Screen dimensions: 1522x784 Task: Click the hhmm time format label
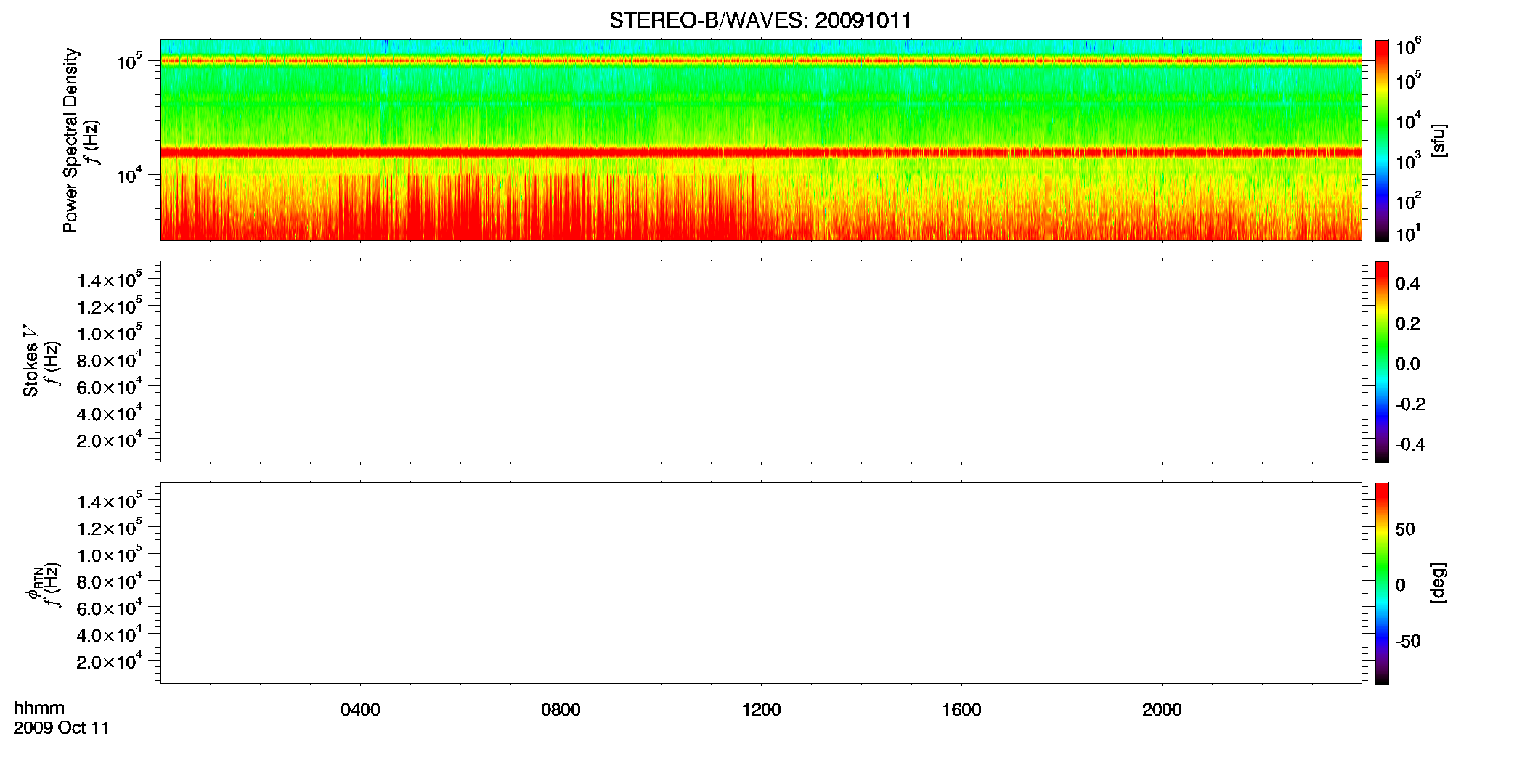coord(39,708)
